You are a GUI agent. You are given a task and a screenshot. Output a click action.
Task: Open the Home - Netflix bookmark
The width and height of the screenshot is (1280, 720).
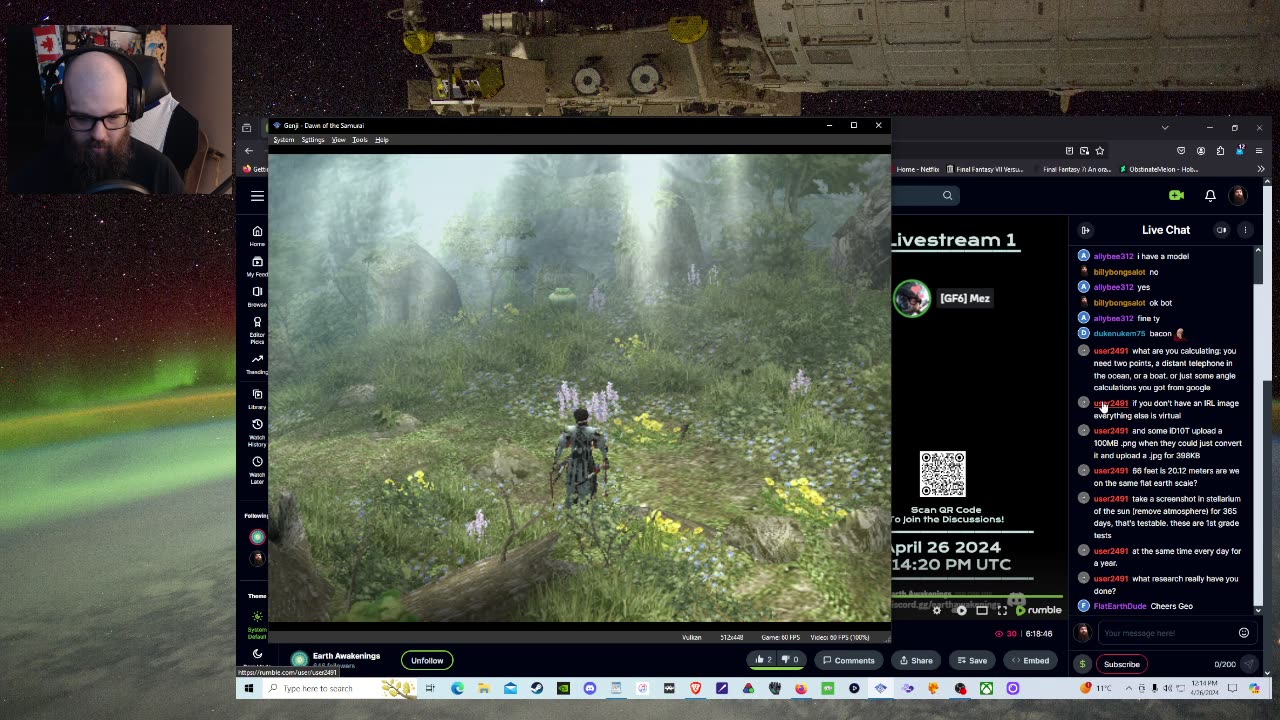click(x=916, y=169)
